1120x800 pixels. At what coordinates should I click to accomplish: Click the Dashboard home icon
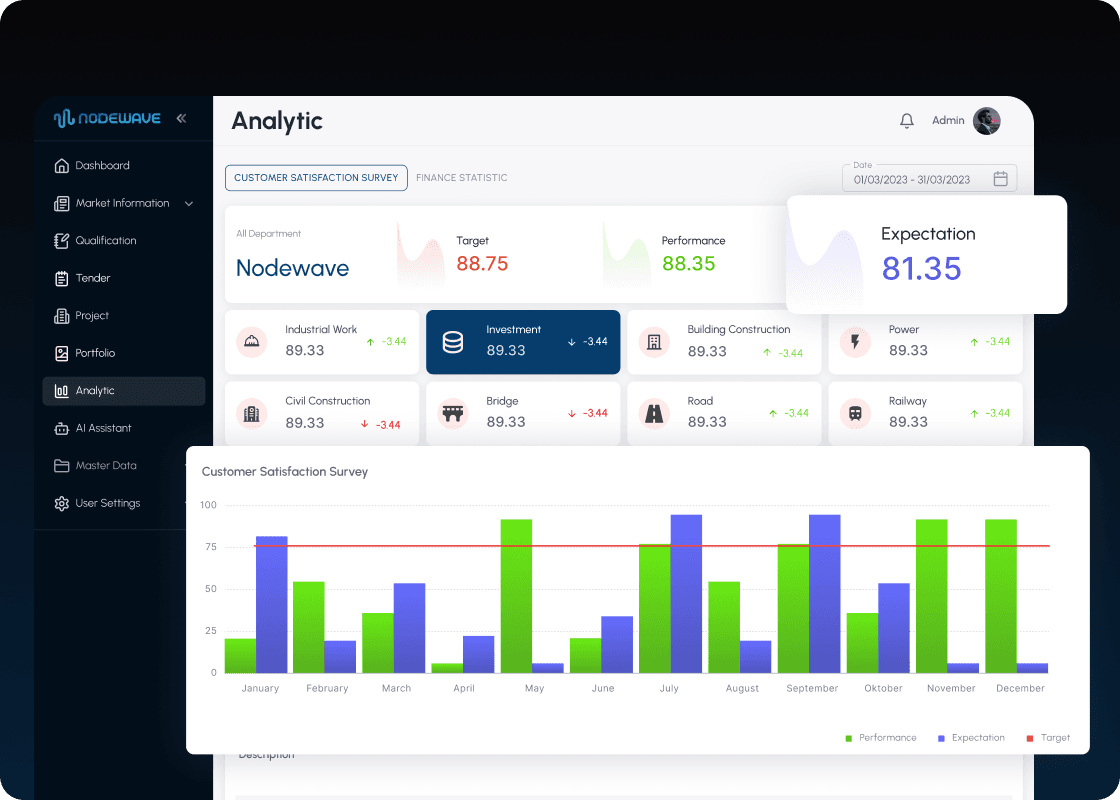(61, 166)
